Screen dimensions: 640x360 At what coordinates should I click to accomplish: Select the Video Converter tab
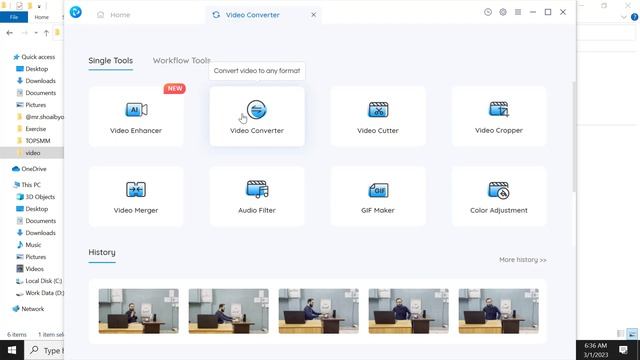point(252,15)
